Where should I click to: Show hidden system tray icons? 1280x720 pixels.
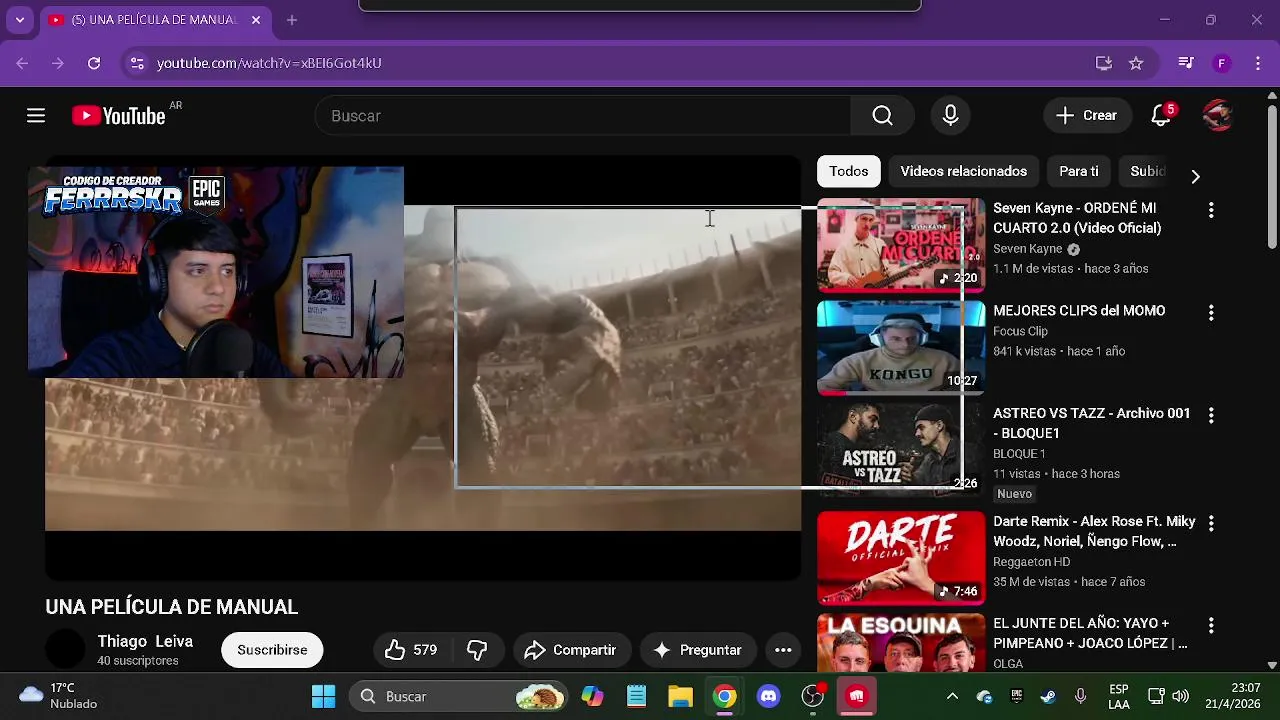tap(952, 696)
